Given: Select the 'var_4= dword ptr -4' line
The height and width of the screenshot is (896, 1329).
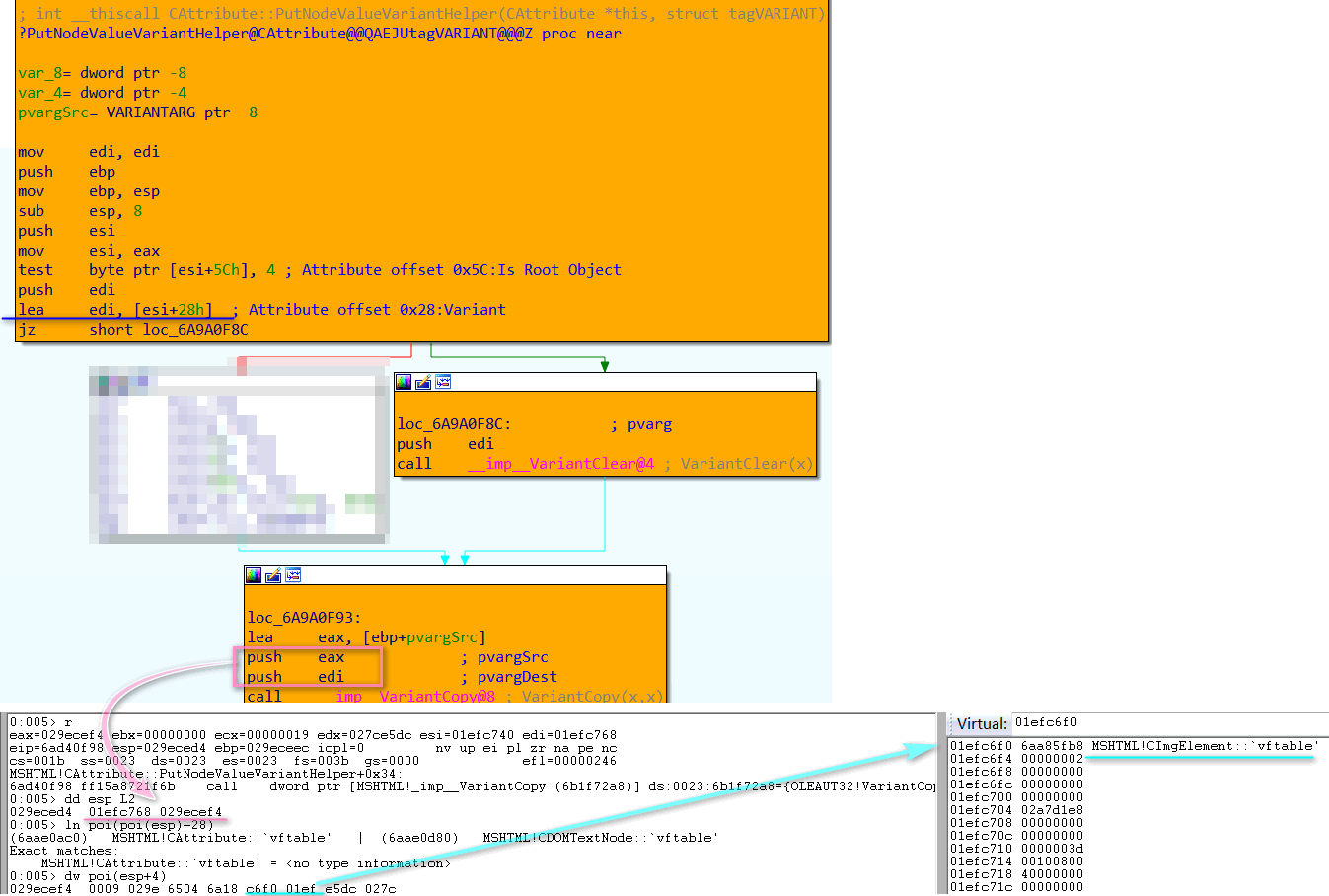Looking at the screenshot, I should pos(103,93).
